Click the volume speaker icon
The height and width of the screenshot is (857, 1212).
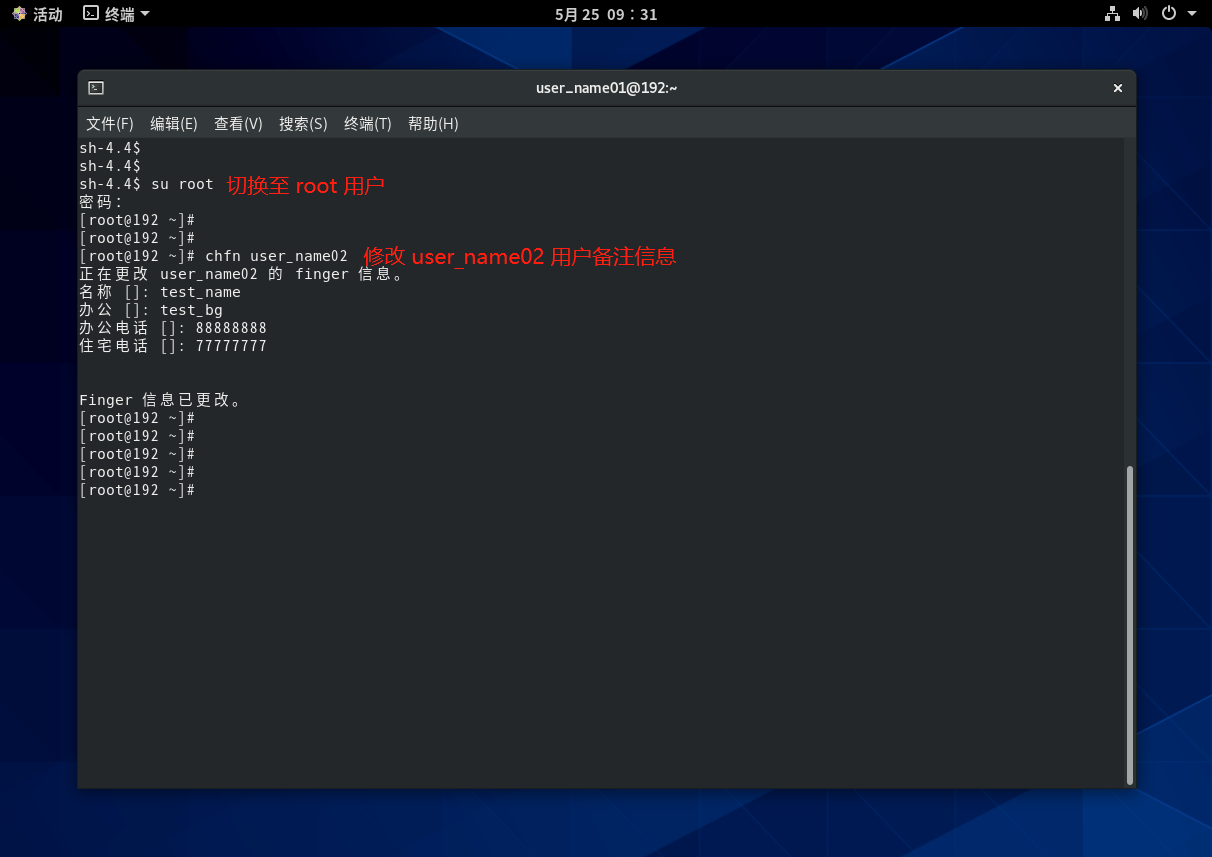click(x=1140, y=14)
